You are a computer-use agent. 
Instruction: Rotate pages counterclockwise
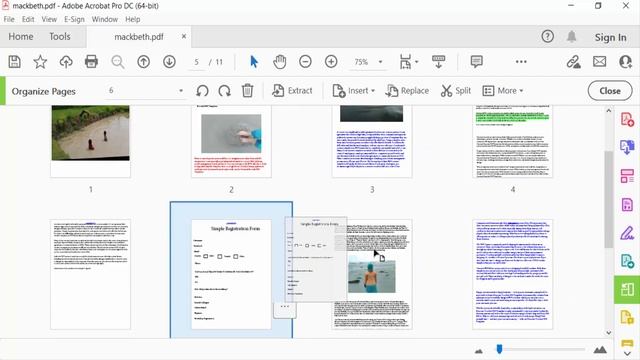coord(202,91)
